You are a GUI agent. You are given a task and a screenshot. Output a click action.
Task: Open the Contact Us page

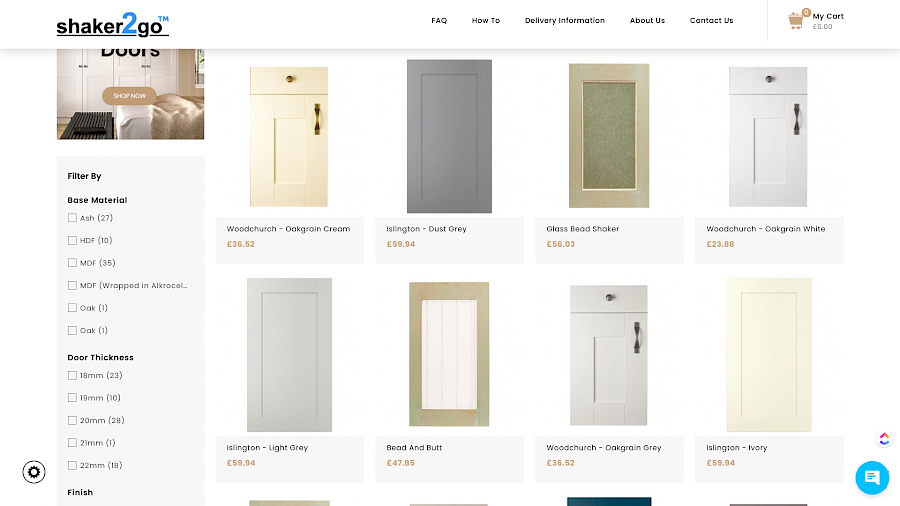(711, 20)
